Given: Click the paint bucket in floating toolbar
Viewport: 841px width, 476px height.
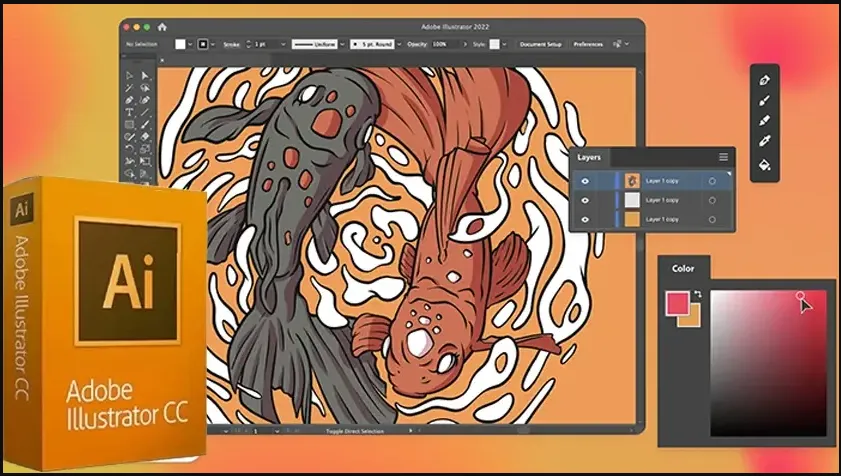Looking at the screenshot, I should pyautogui.click(x=764, y=165).
